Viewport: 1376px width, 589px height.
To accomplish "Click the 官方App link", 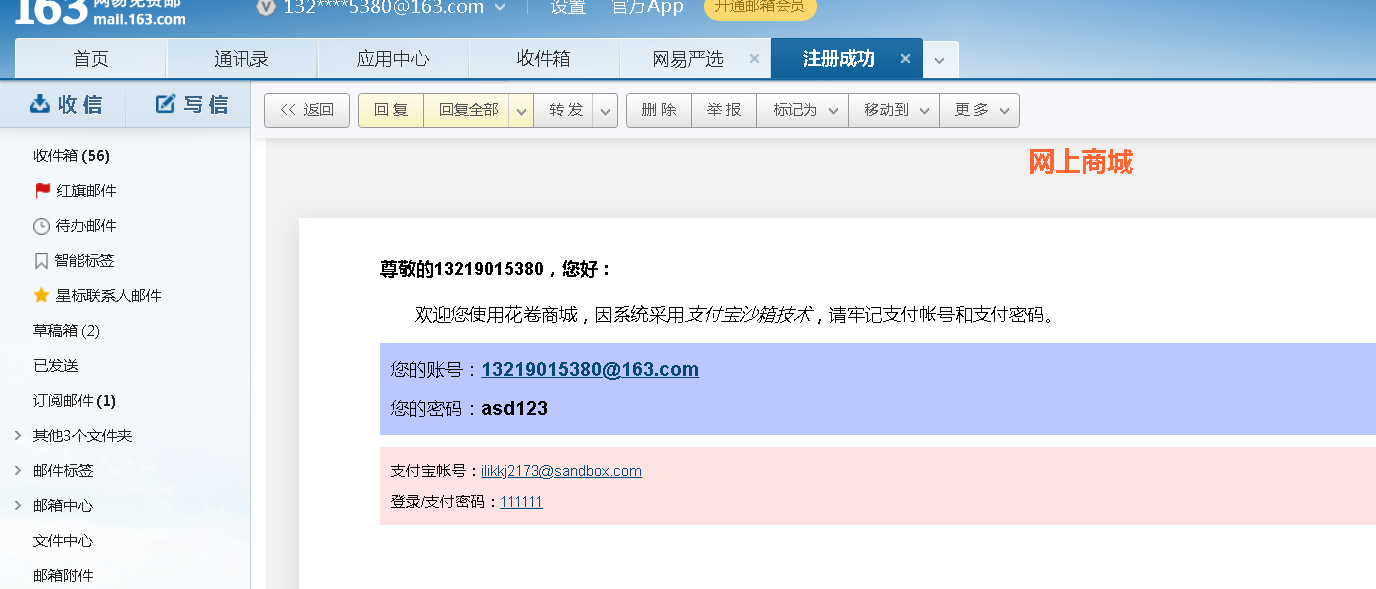I will point(647,7).
